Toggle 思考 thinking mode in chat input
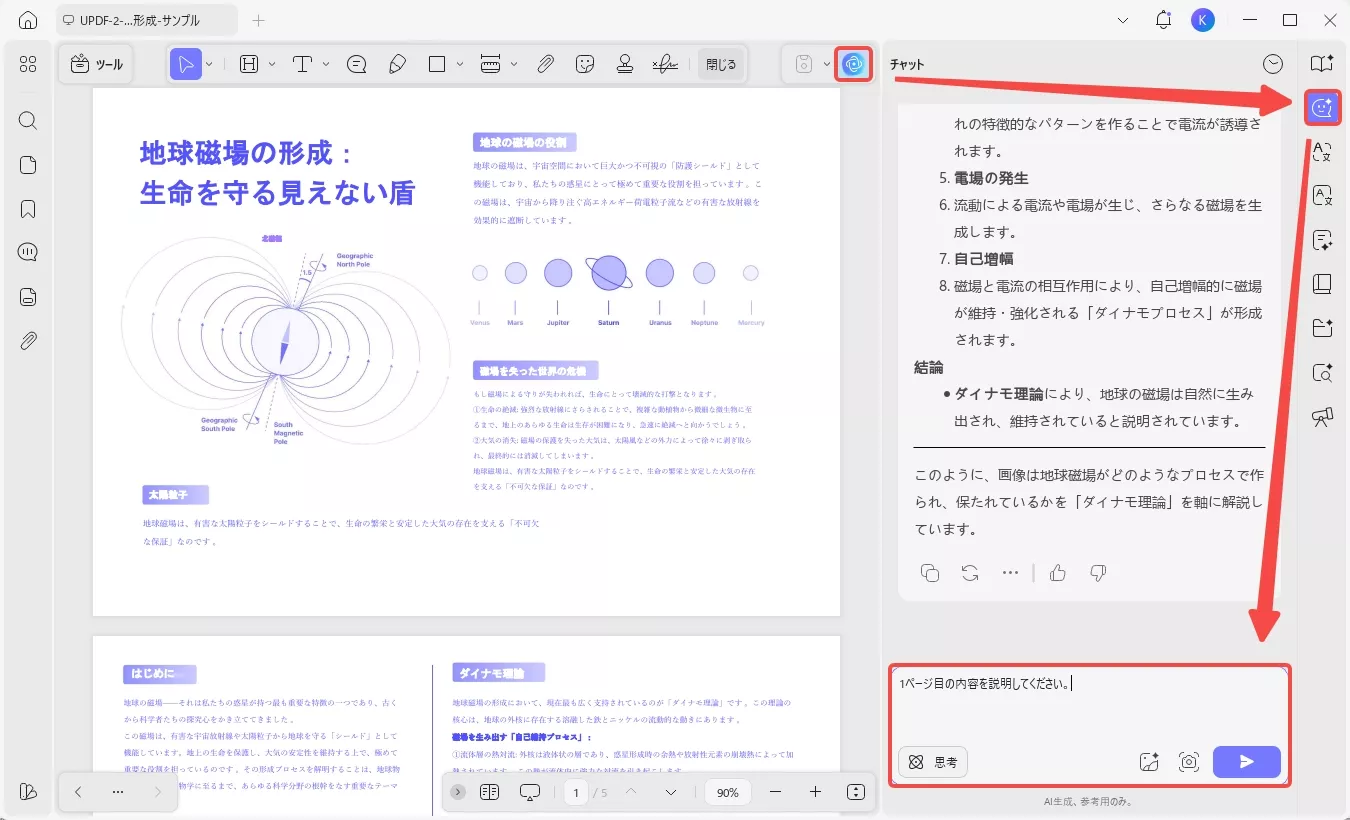Viewport: 1350px width, 820px height. (x=932, y=761)
